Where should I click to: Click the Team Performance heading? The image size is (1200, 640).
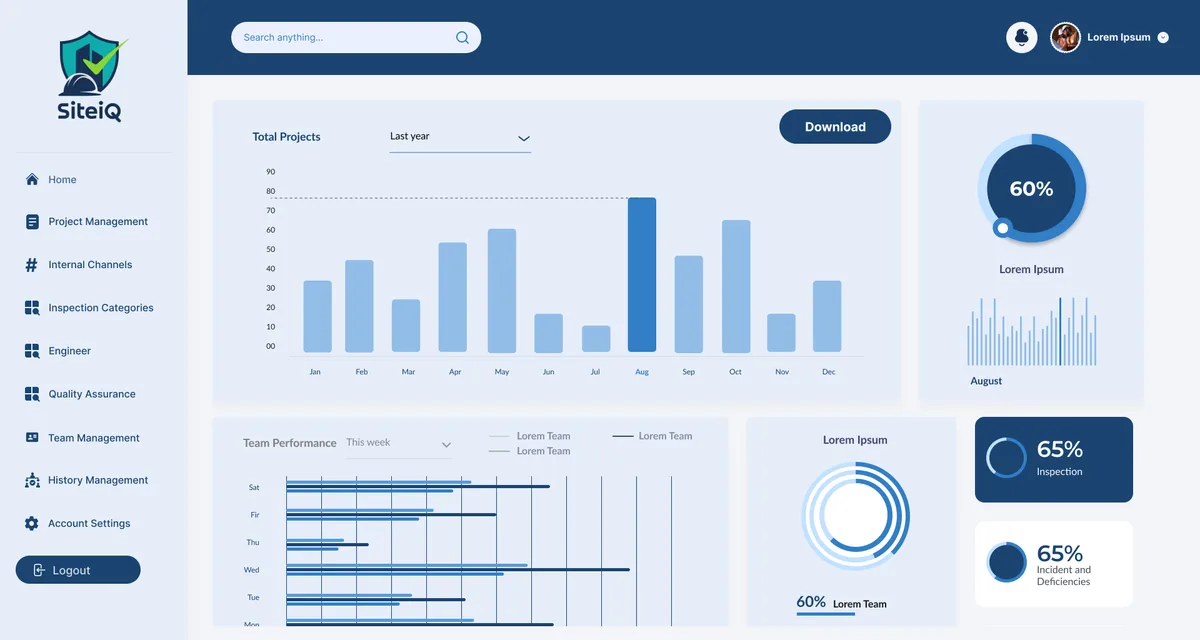pos(290,443)
